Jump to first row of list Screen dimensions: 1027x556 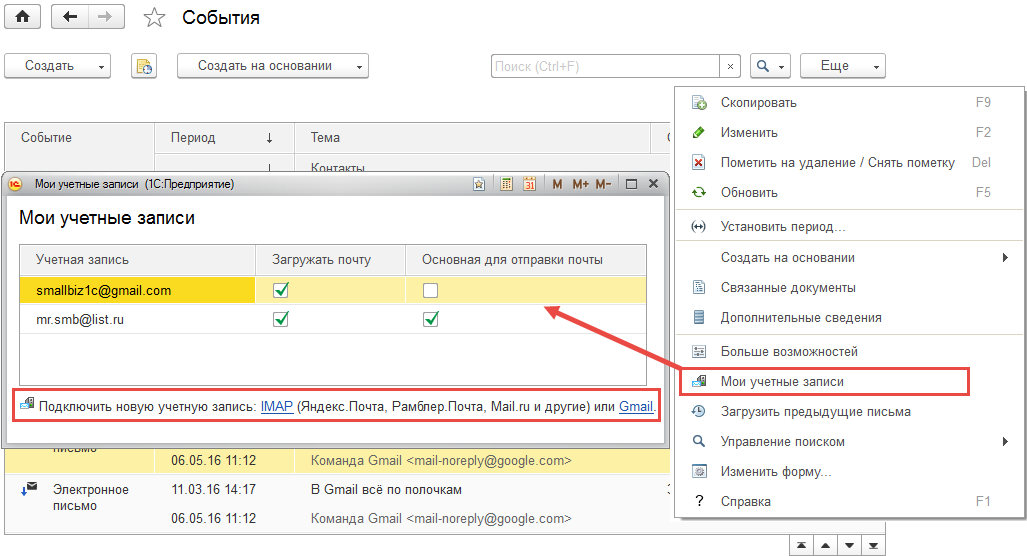click(x=802, y=546)
